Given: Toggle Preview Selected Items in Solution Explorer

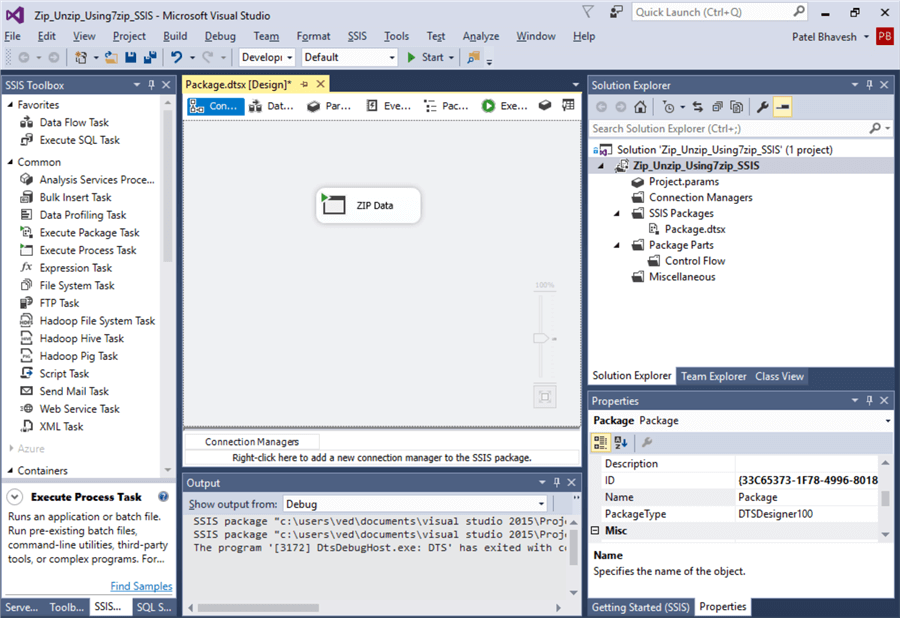Looking at the screenshot, I should (x=782, y=106).
